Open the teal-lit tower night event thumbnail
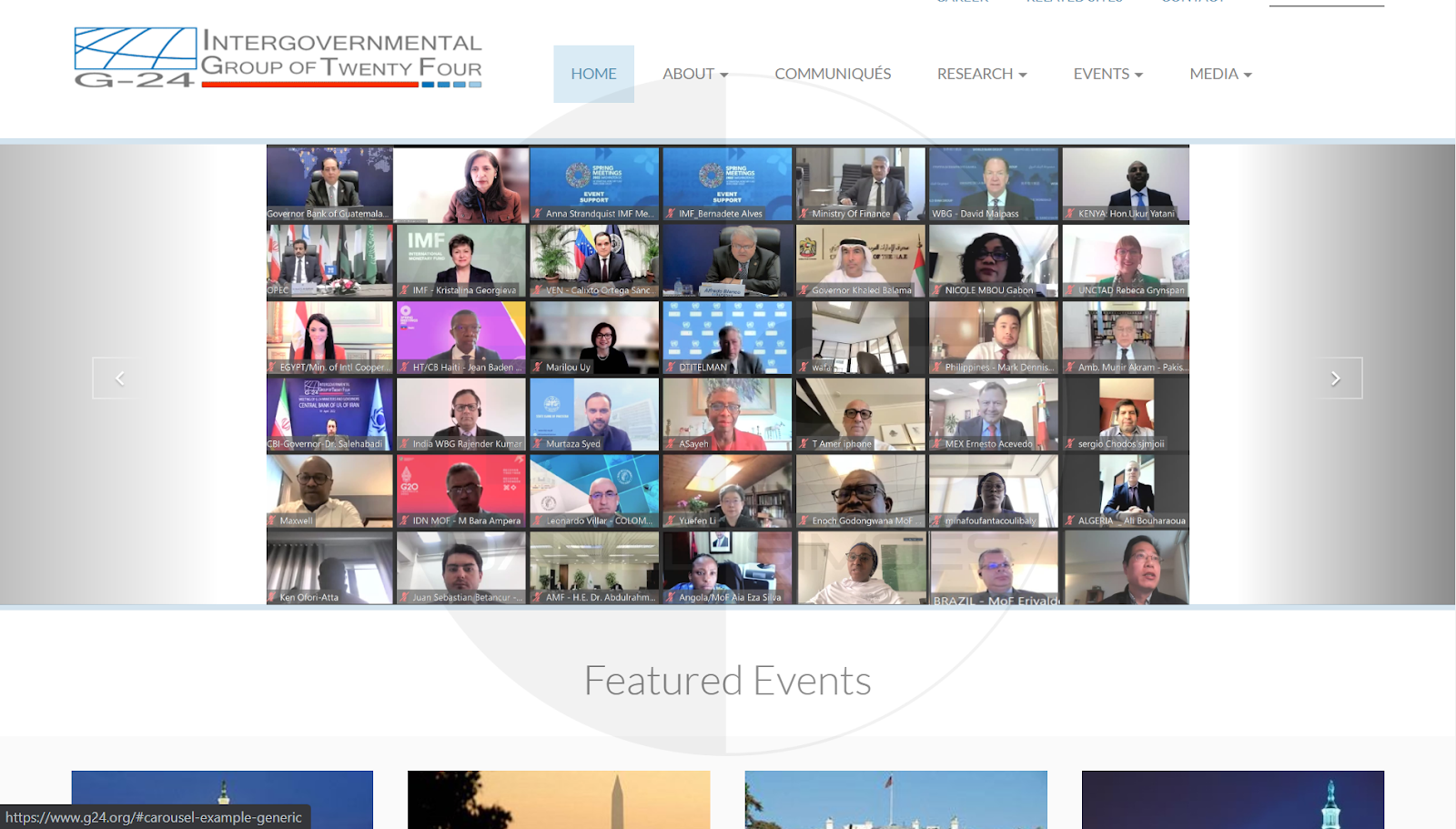 (x=1233, y=800)
